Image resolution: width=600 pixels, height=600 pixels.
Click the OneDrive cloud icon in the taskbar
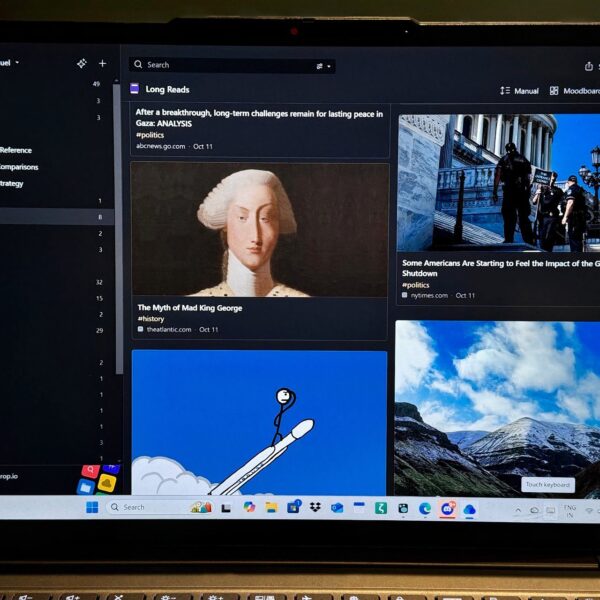click(x=469, y=509)
